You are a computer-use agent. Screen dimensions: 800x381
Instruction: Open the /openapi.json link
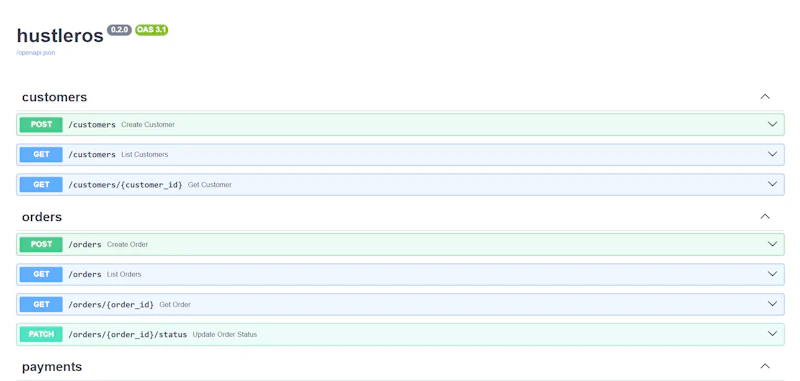36,53
